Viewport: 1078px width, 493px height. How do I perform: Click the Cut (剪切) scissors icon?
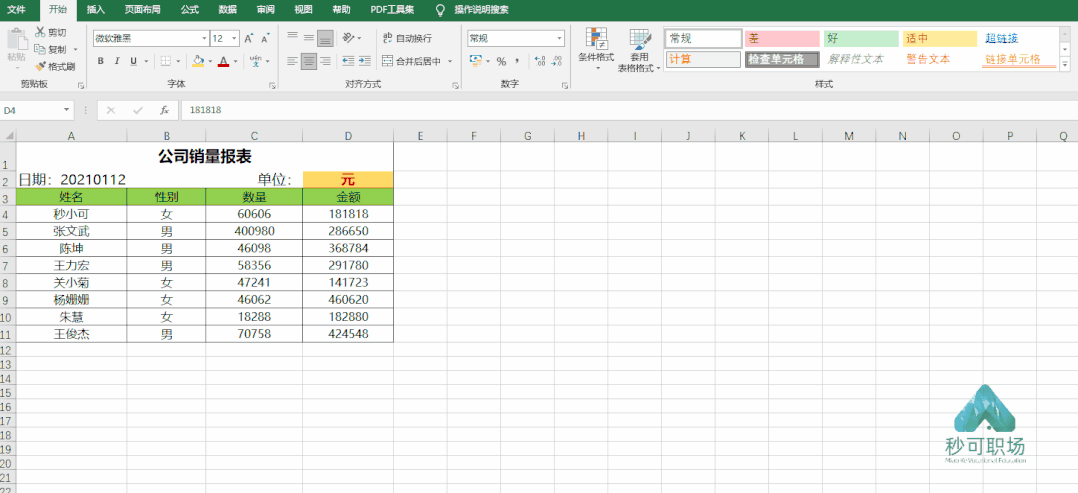point(40,32)
